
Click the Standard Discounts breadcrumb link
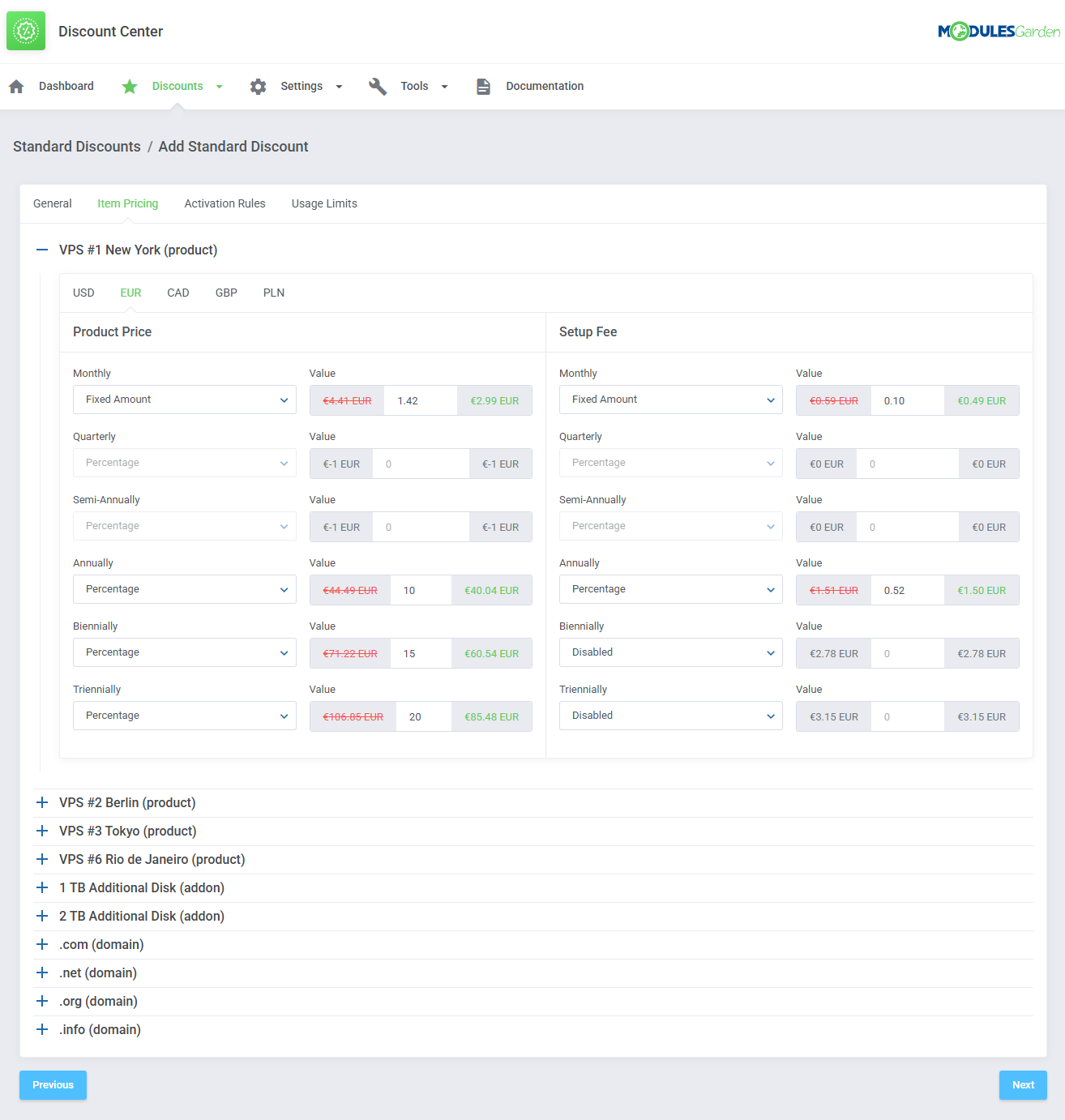(77, 147)
